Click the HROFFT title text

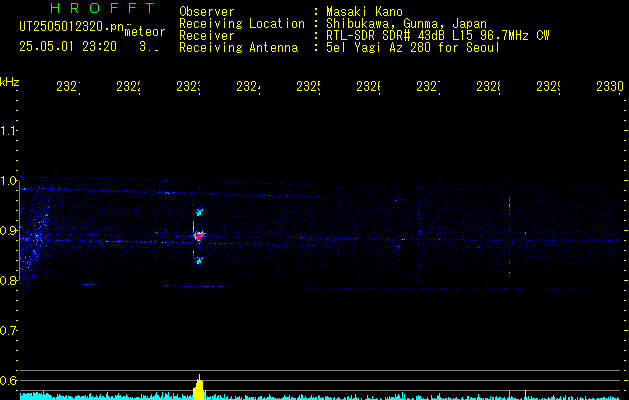pos(102,8)
